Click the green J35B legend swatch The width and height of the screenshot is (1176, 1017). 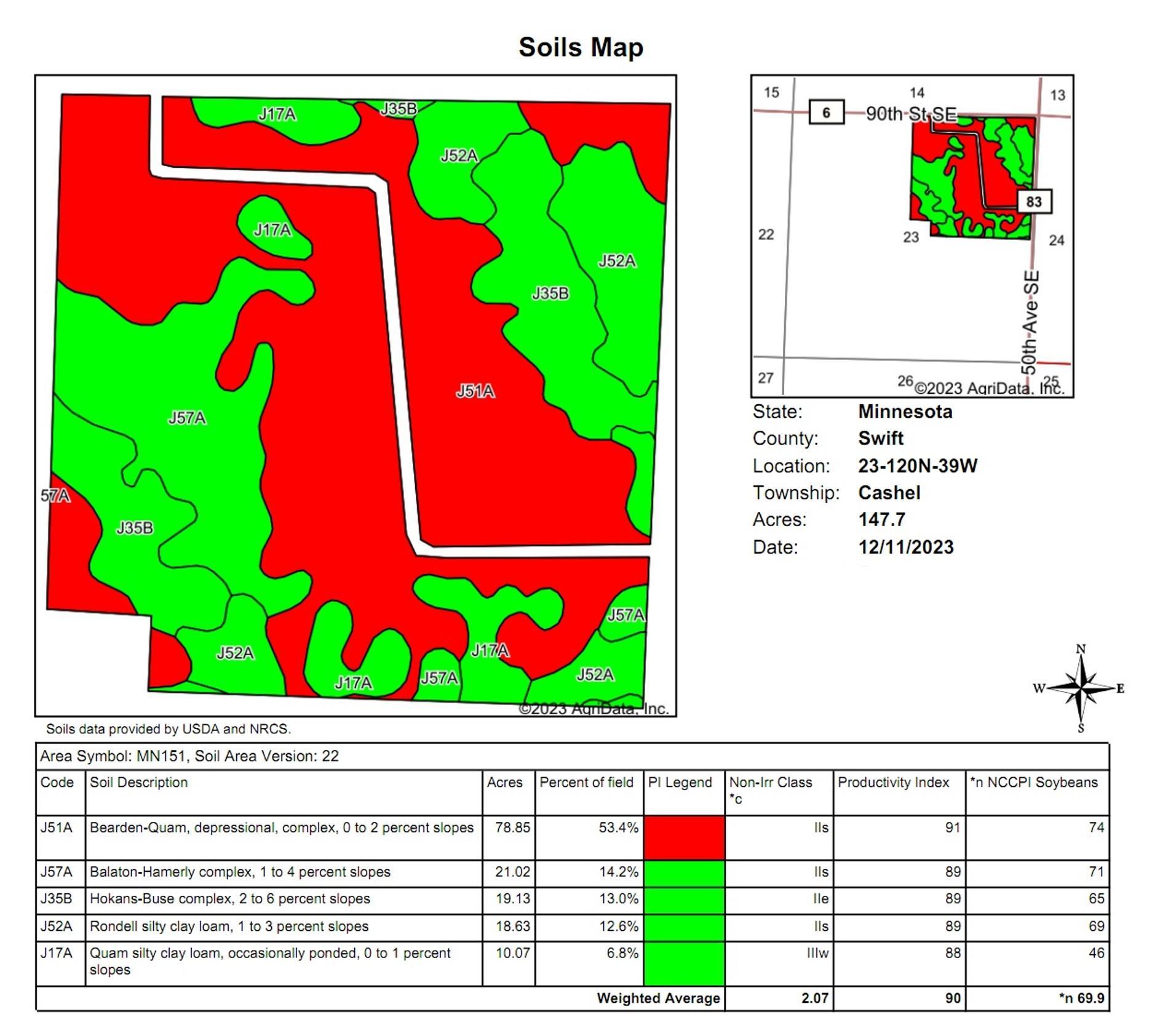[x=683, y=900]
